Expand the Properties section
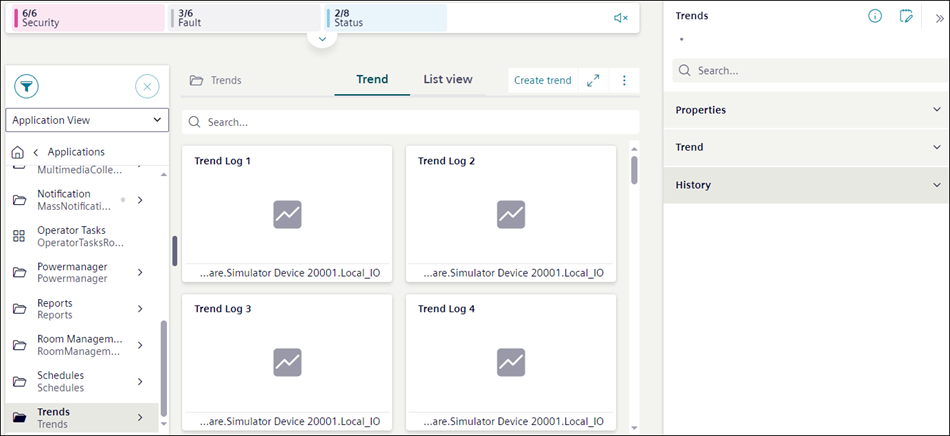The image size is (950, 436). 806,110
